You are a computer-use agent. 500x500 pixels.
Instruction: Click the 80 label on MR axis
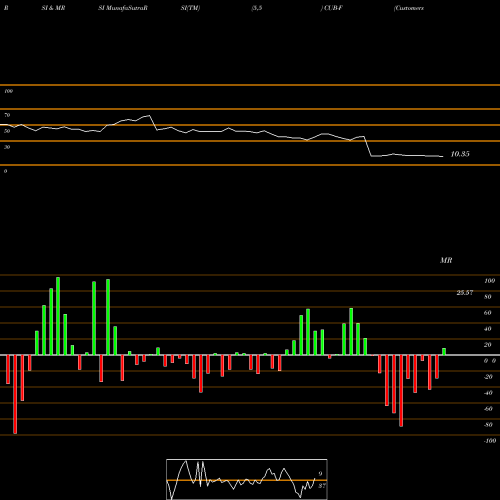(487, 297)
